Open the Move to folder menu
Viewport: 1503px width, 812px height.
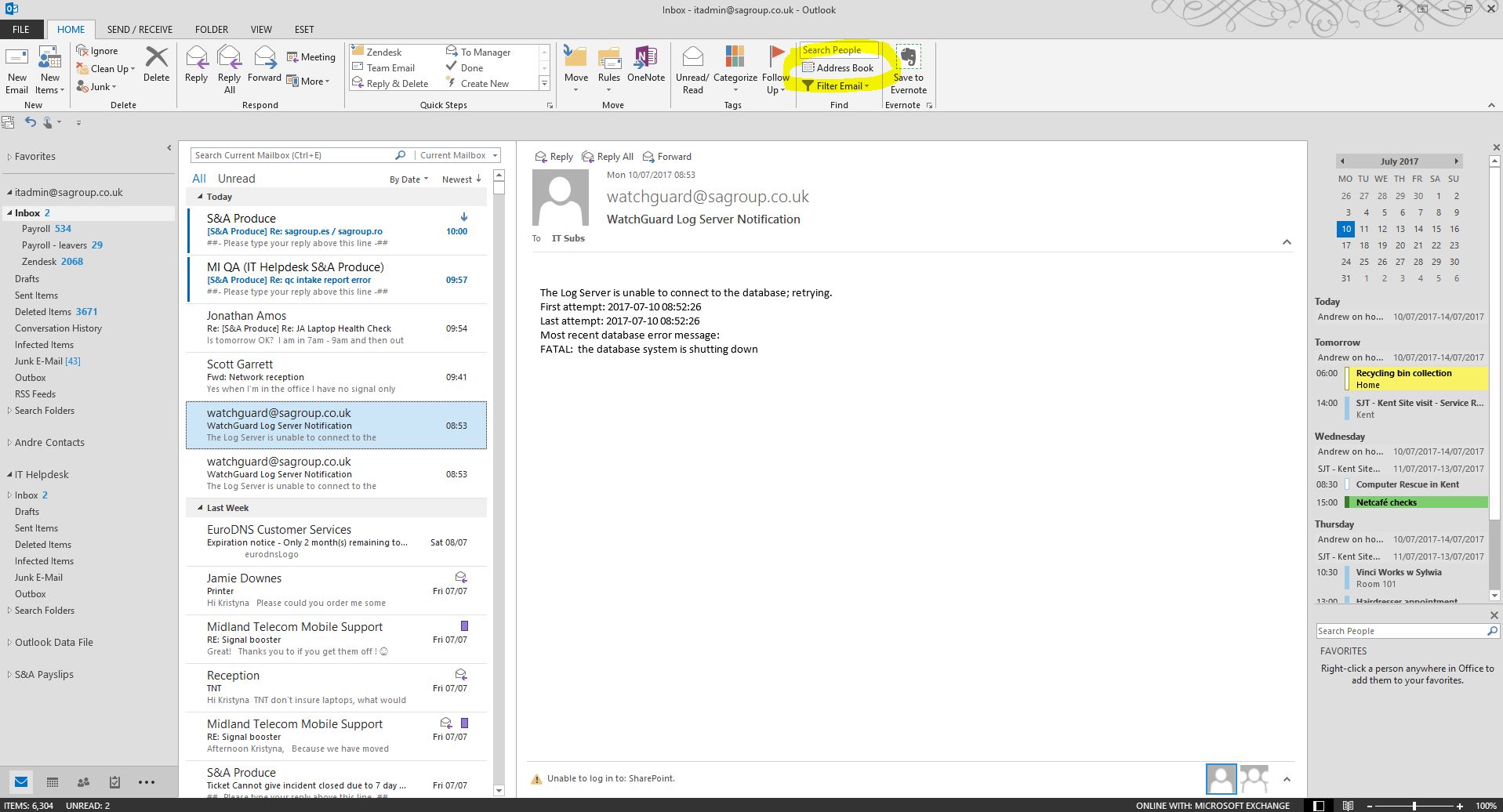[x=575, y=69]
